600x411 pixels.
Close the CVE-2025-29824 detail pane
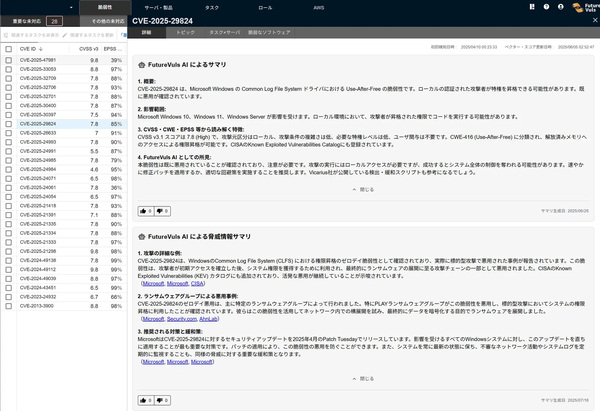click(595, 20)
